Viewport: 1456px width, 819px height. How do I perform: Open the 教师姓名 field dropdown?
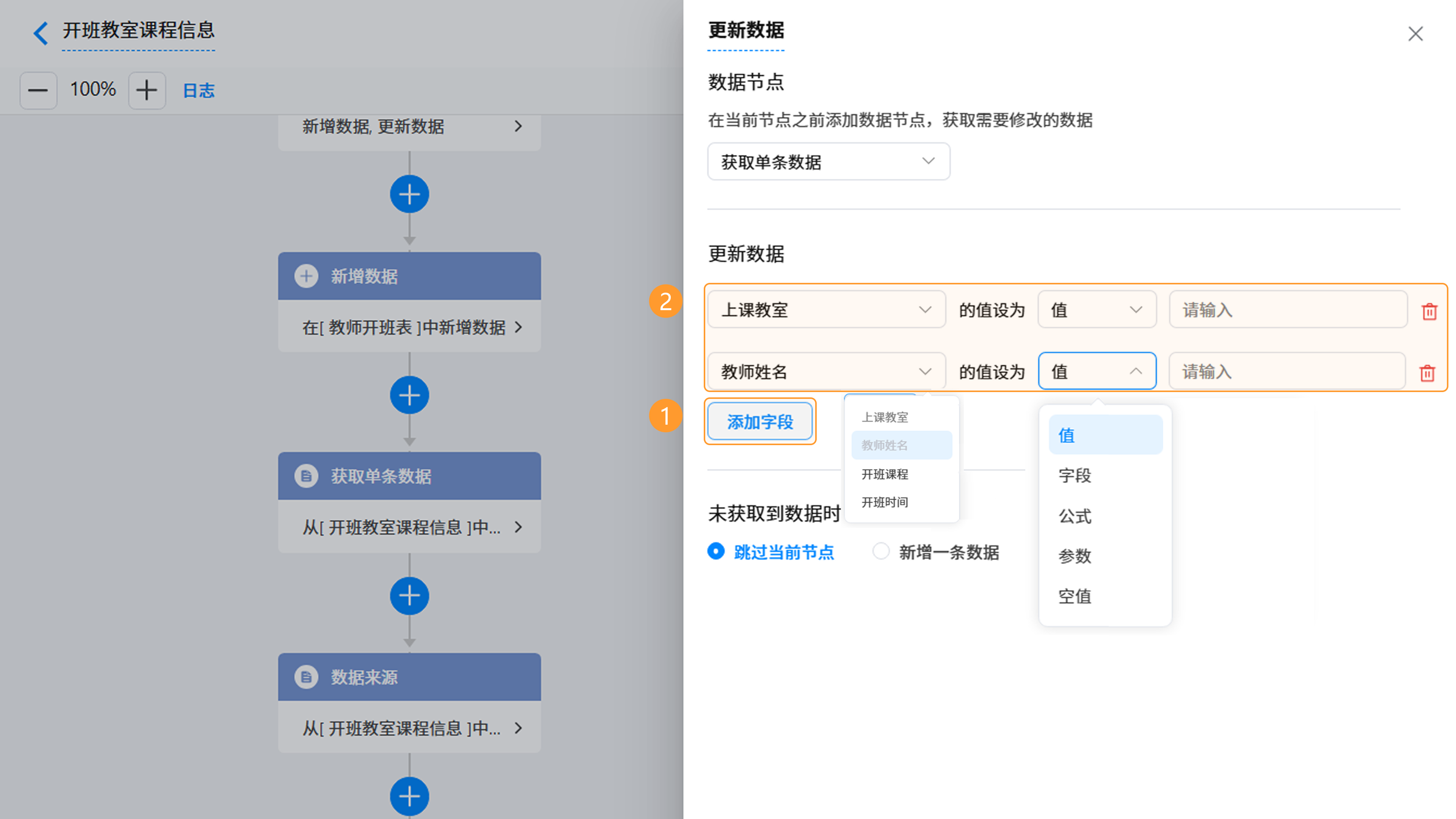click(x=826, y=371)
